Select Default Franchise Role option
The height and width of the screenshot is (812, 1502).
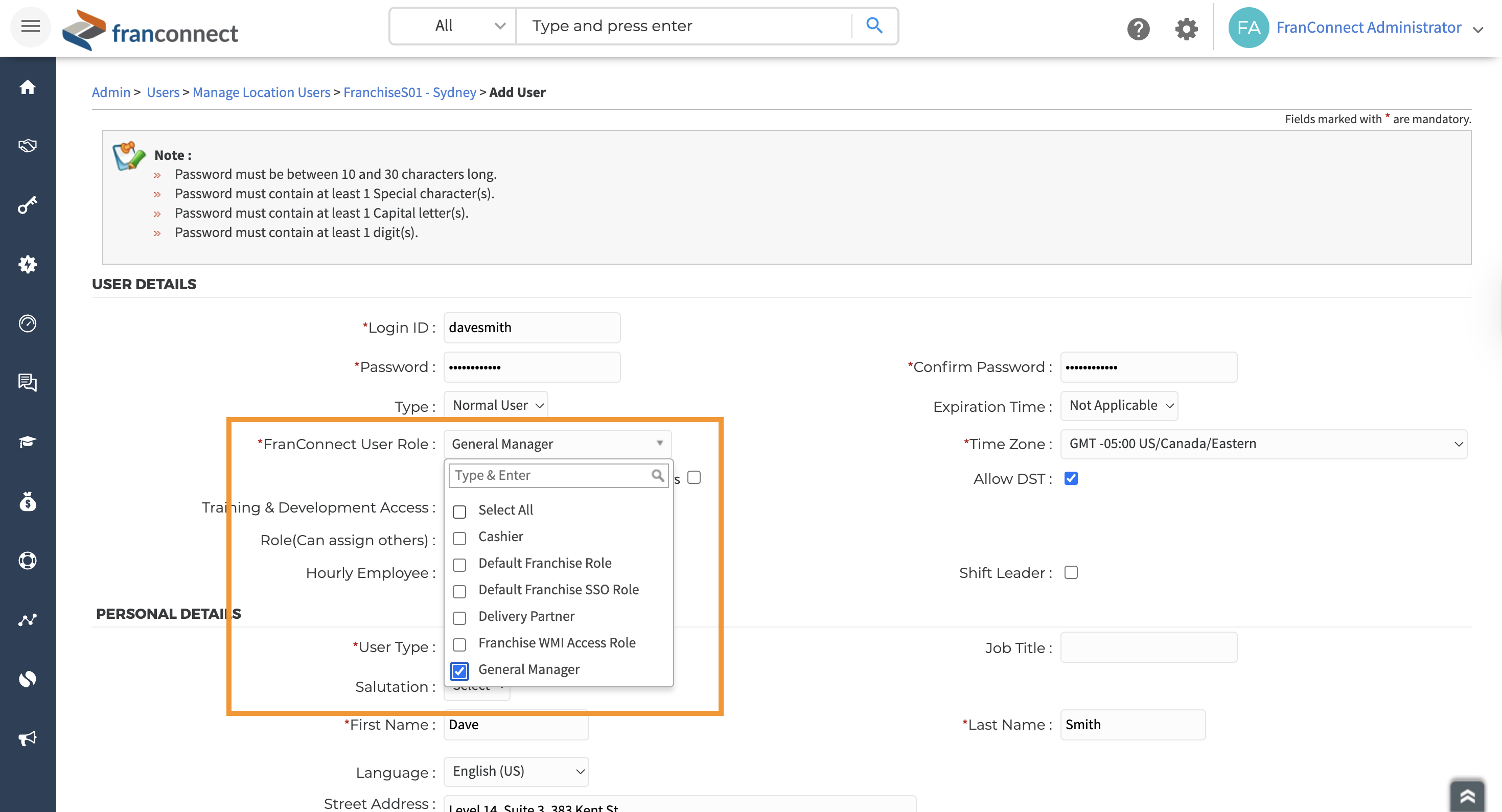(x=459, y=564)
